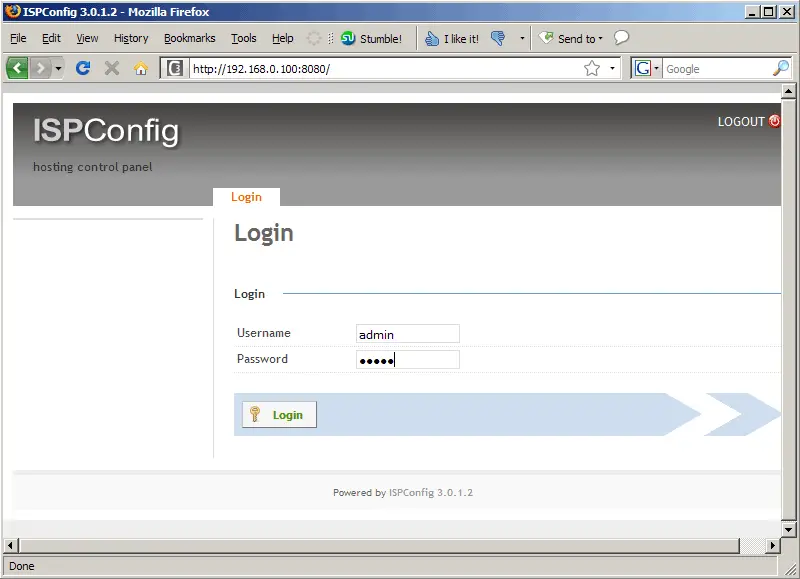This screenshot has height=579, width=800.
Task: Open the History menu
Action: (x=131, y=38)
